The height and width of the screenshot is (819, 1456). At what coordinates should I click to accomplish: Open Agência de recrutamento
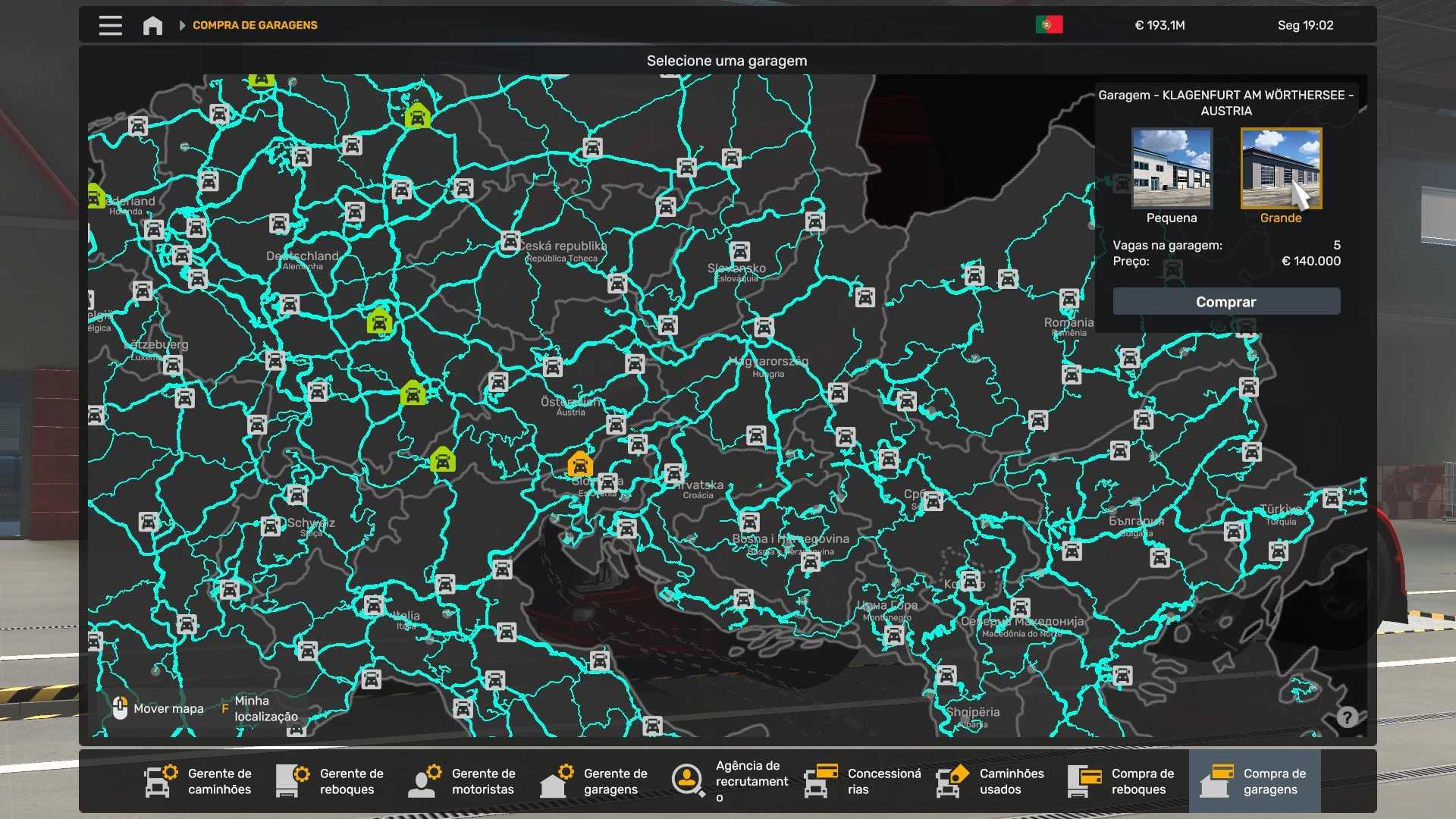click(x=728, y=781)
